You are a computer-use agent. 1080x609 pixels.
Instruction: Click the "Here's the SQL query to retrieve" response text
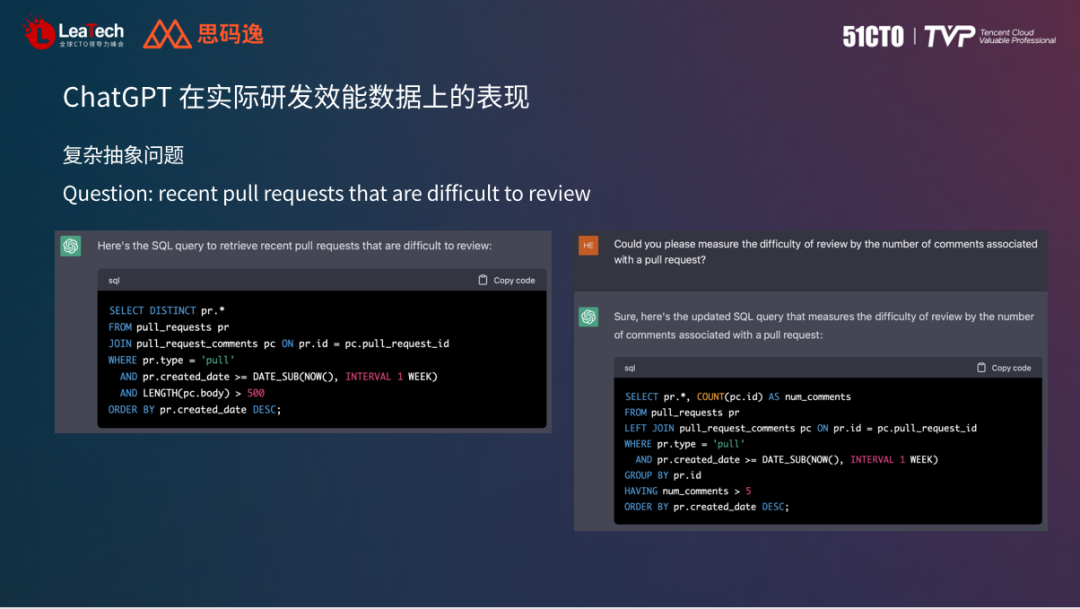pyautogui.click(x=294, y=246)
